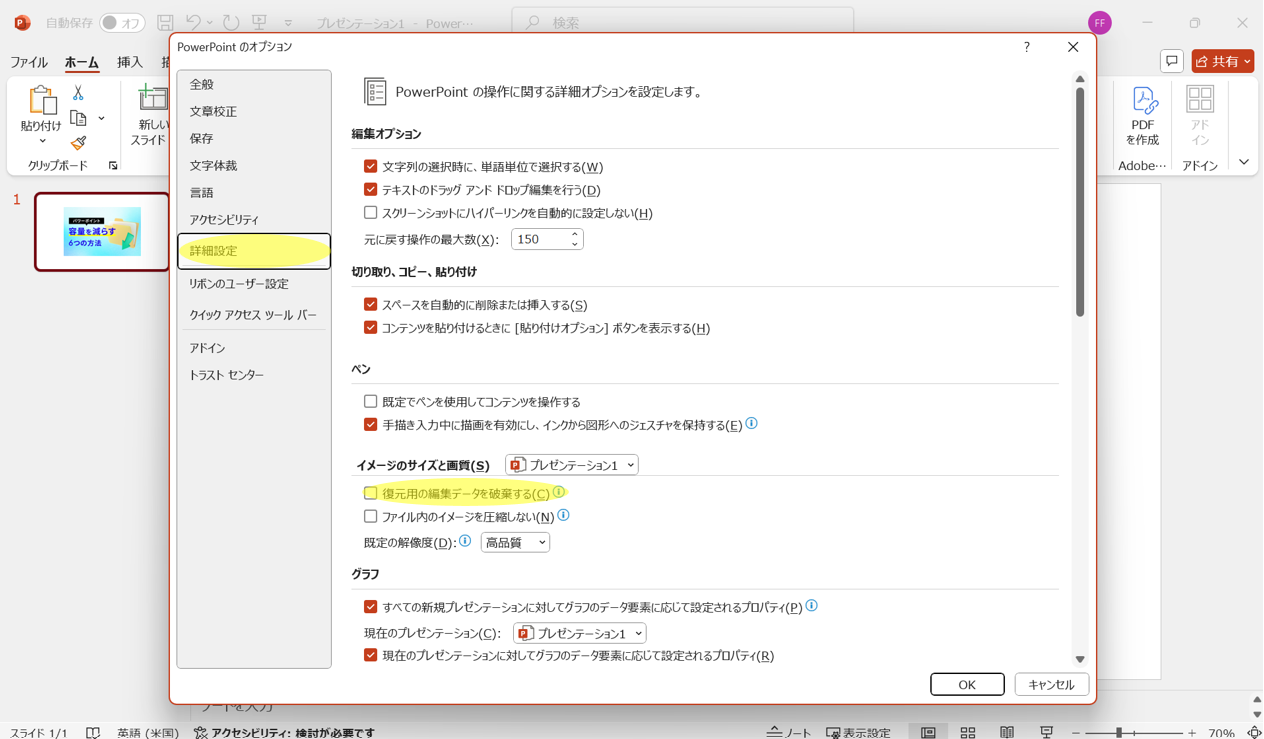
Task: Open the undo history dropdown arrow
Action: tap(210, 22)
